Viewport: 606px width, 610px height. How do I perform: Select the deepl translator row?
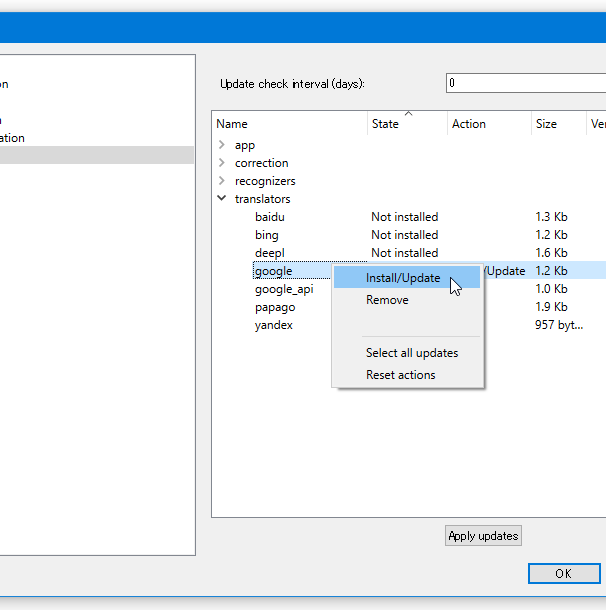point(409,253)
